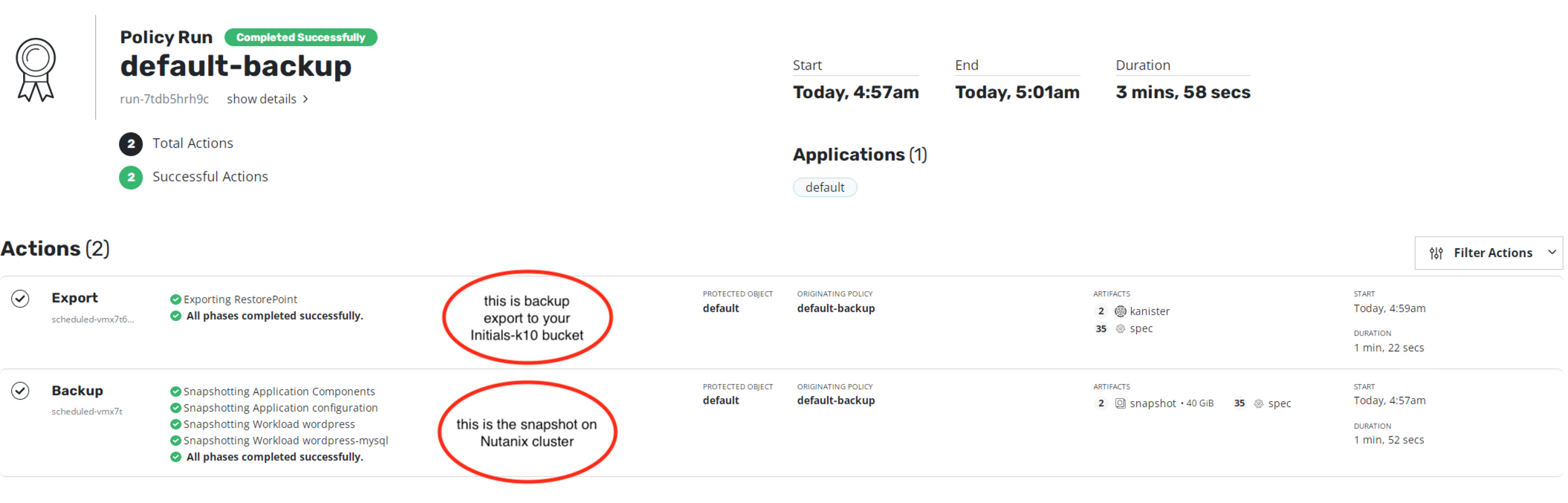Click the Total Actions count badge
Screen dimensions: 1568x503
point(131,143)
